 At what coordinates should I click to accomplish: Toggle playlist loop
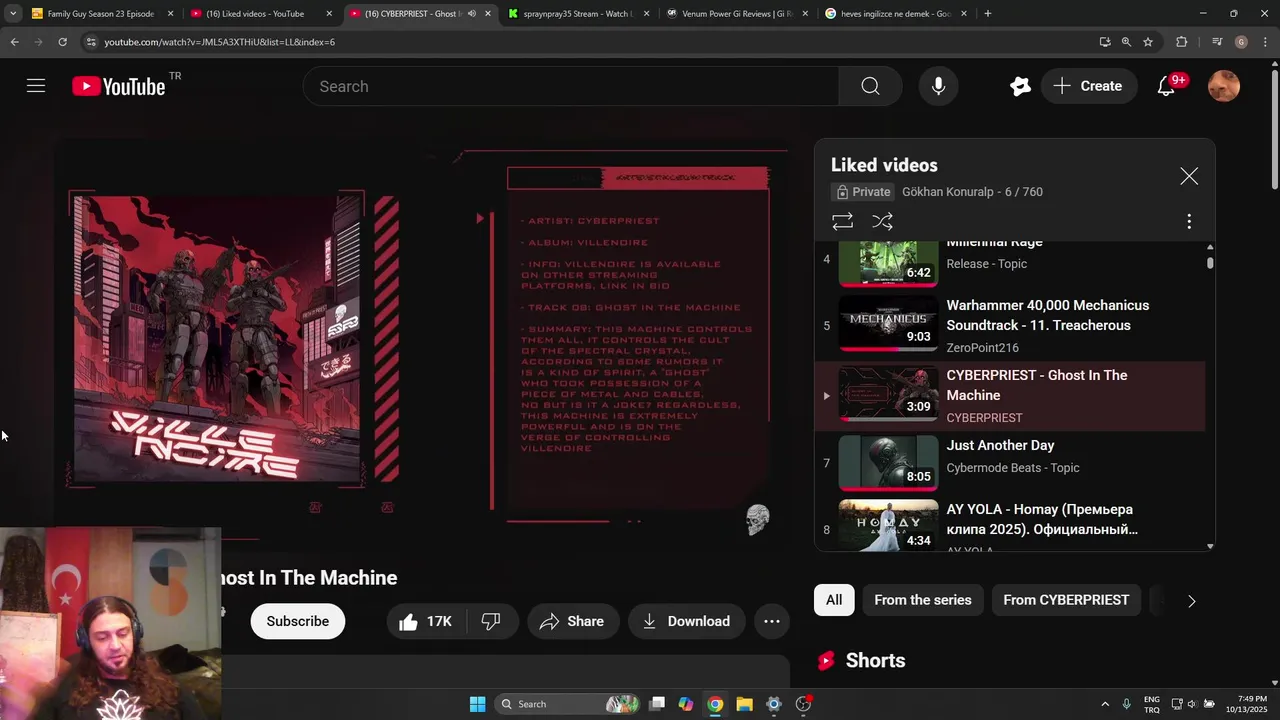point(842,221)
